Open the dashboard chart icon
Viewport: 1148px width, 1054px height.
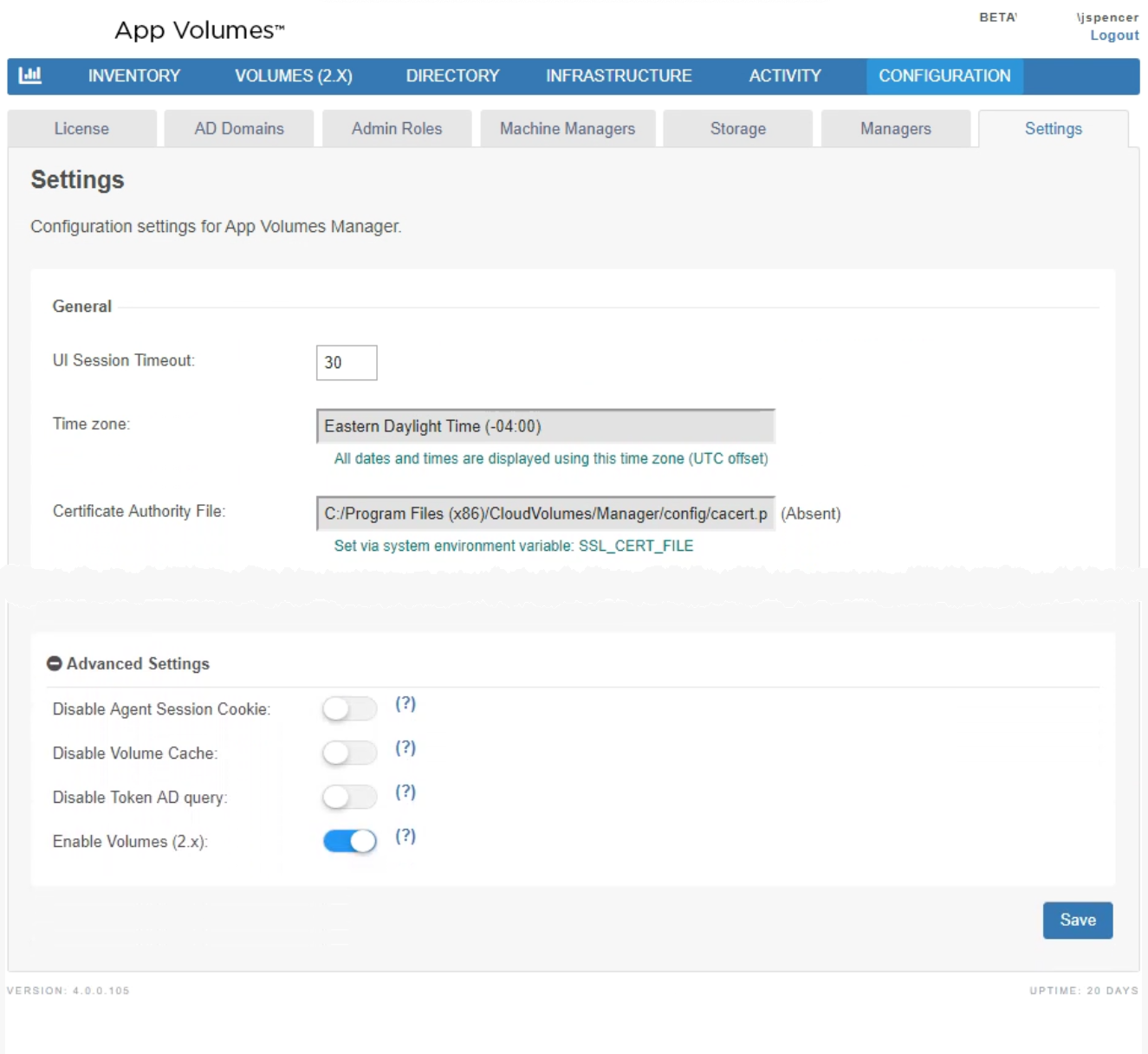(30, 75)
